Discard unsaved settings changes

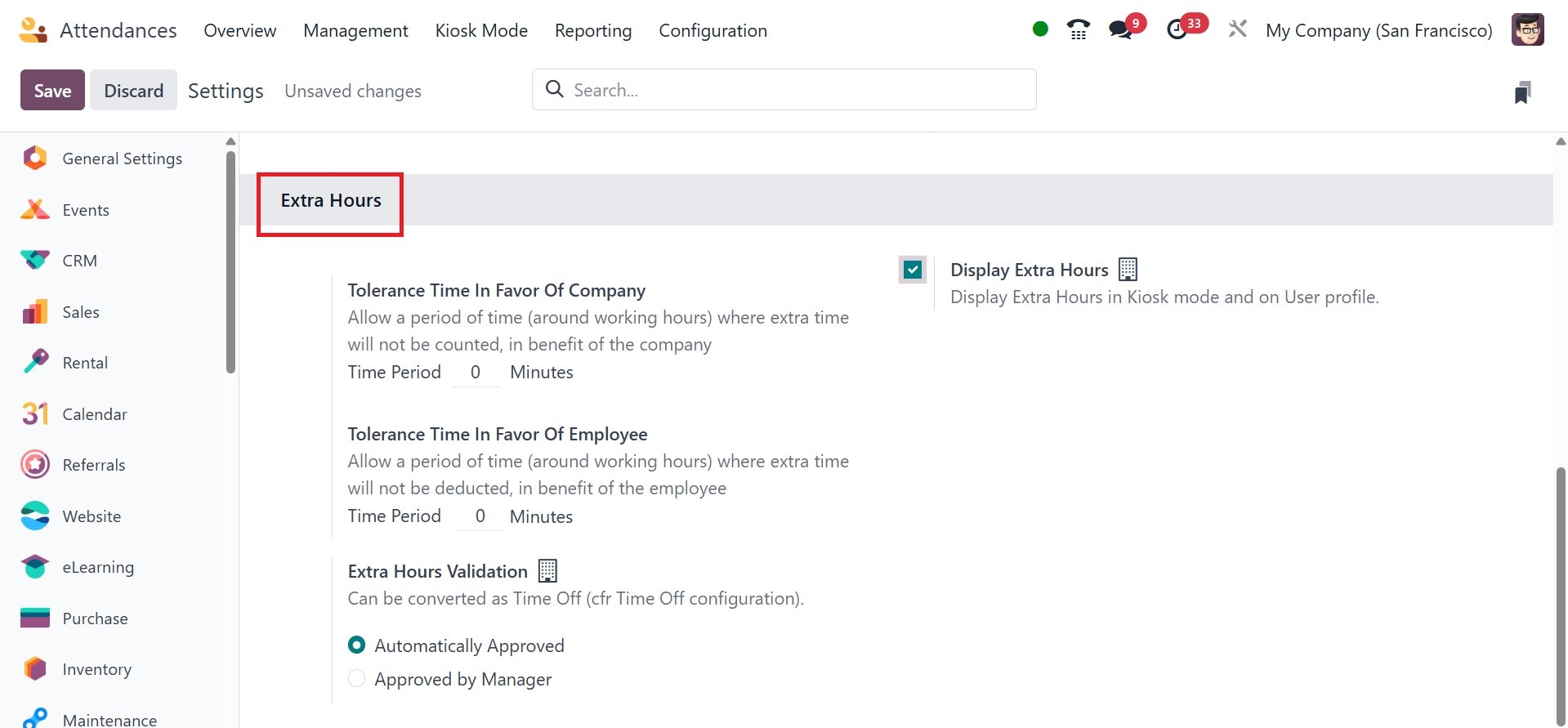(133, 91)
